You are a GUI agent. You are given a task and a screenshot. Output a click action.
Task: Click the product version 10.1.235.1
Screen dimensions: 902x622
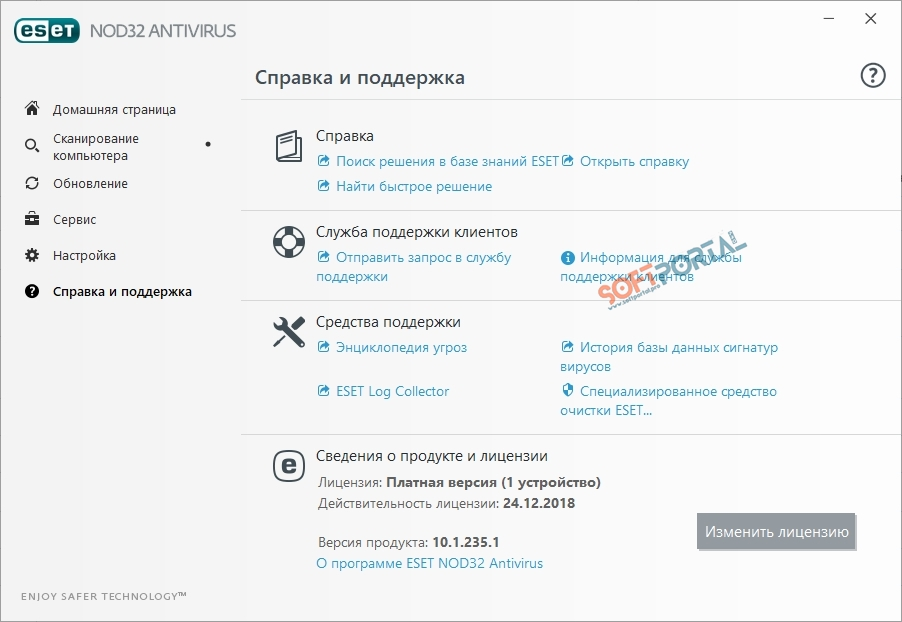point(466,542)
